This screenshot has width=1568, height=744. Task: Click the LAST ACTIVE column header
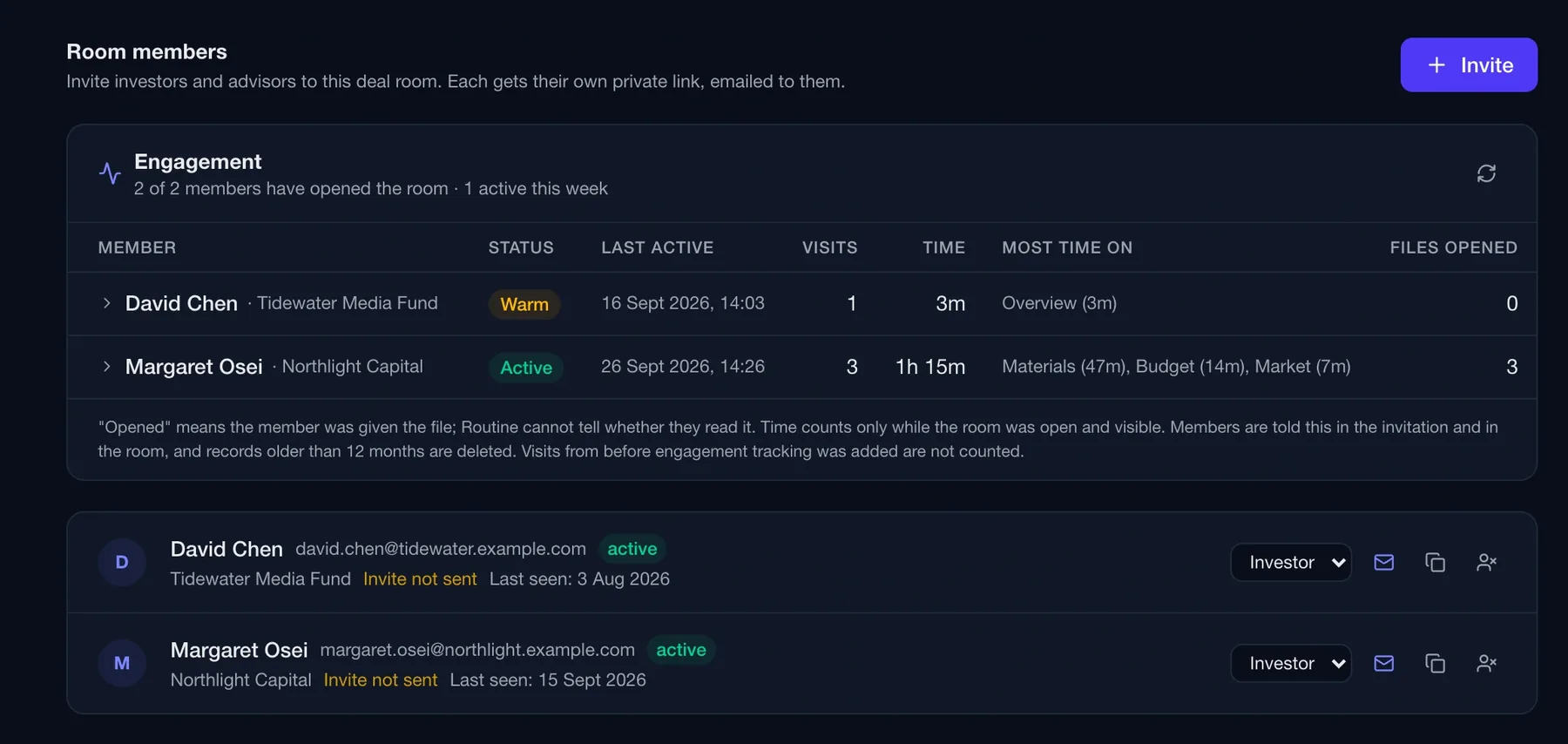[x=657, y=247]
